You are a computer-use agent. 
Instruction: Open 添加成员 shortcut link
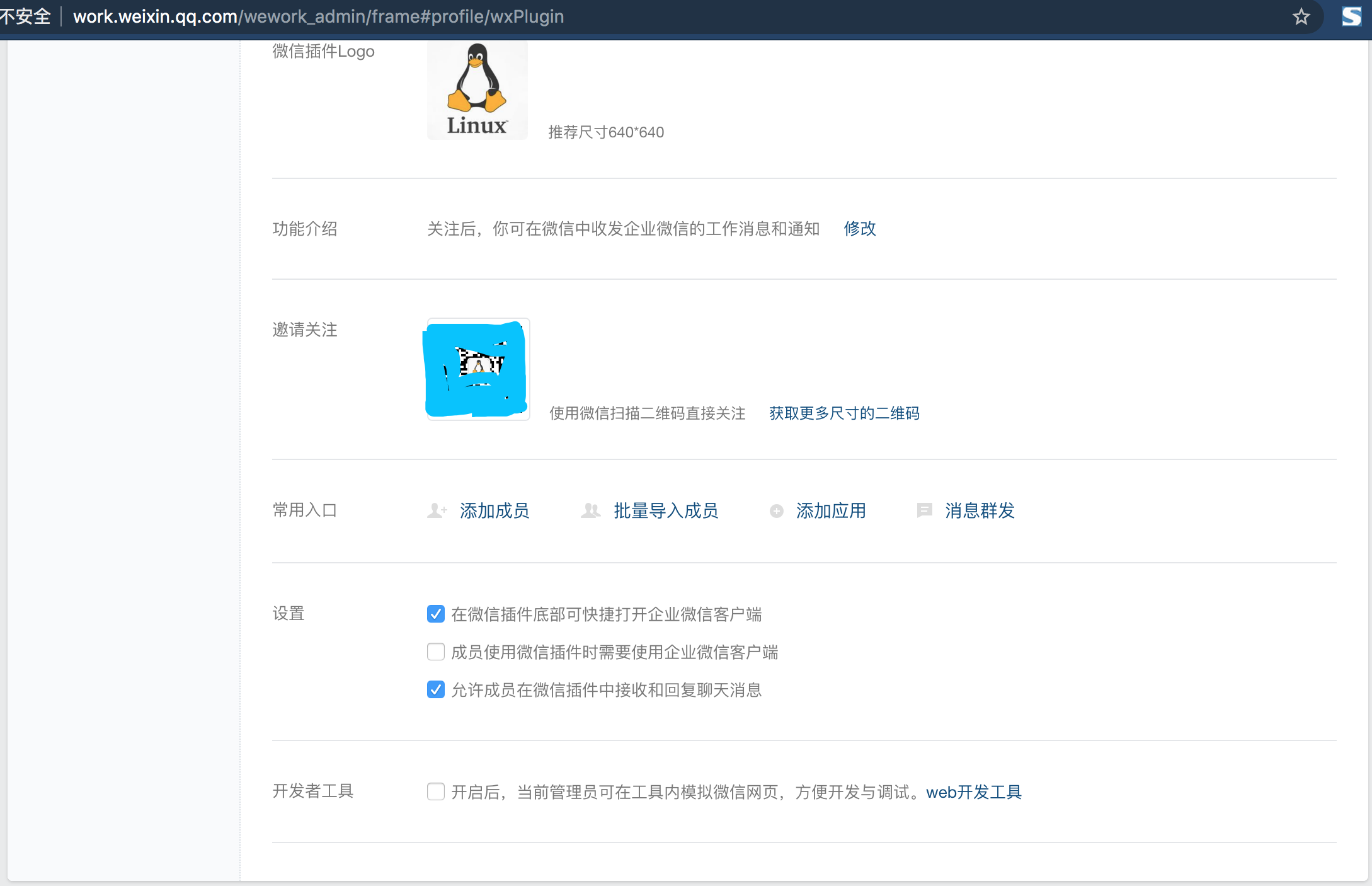pyautogui.click(x=494, y=510)
